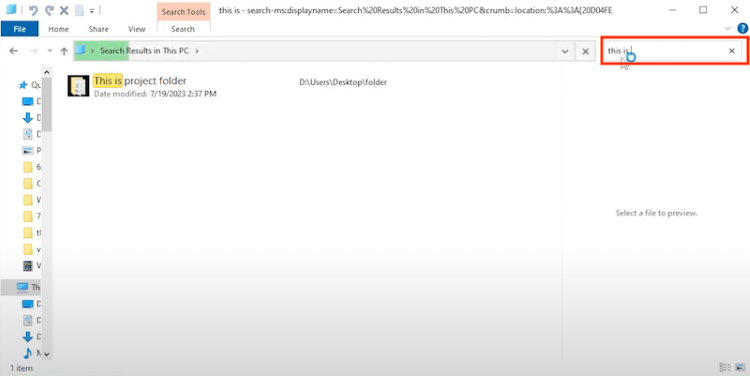
Task: Click the blank page icon in quick access toolbar
Action: click(79, 10)
